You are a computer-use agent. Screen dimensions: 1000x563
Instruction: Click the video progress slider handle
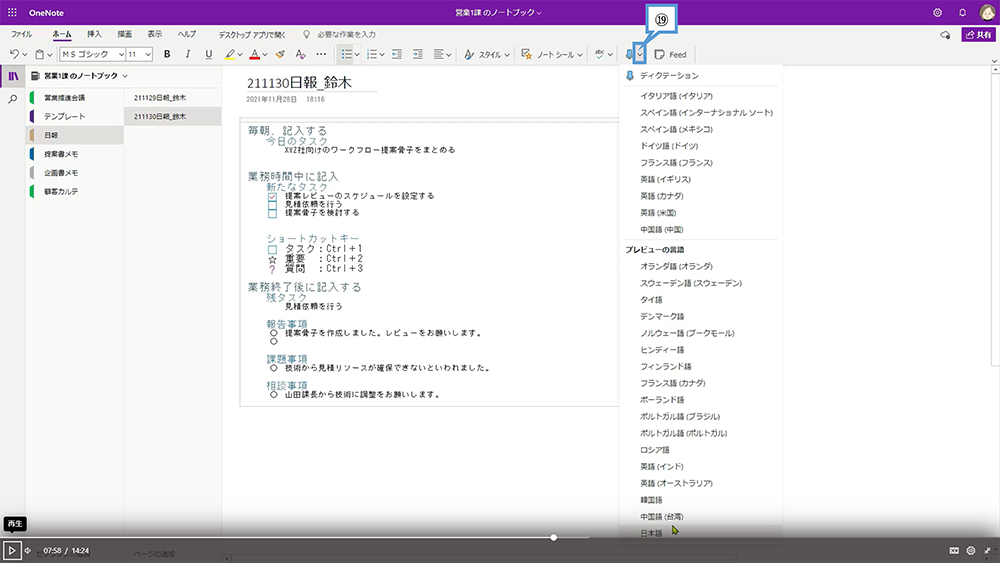click(x=554, y=537)
